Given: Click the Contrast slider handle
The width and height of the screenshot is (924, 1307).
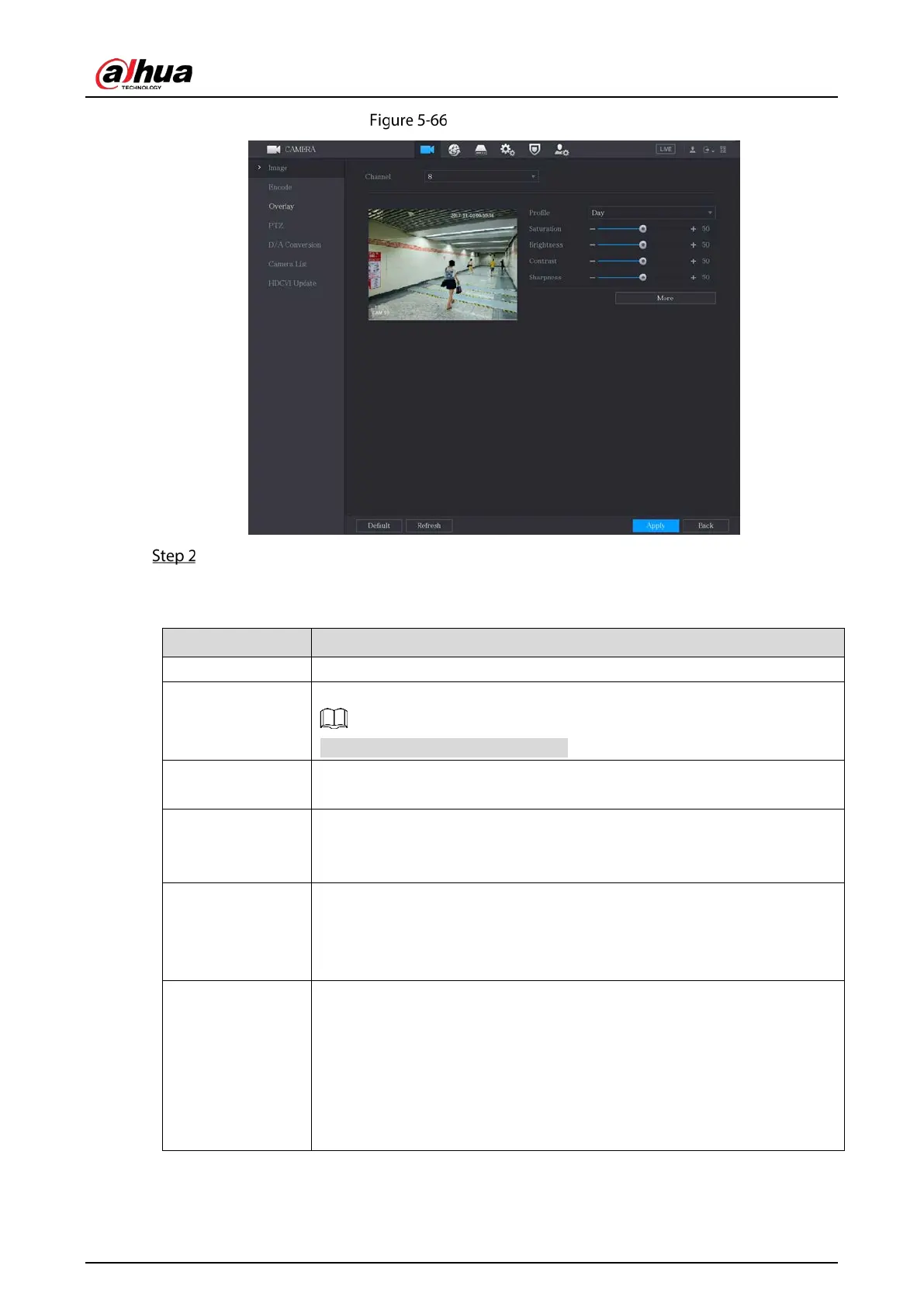Looking at the screenshot, I should click(642, 262).
